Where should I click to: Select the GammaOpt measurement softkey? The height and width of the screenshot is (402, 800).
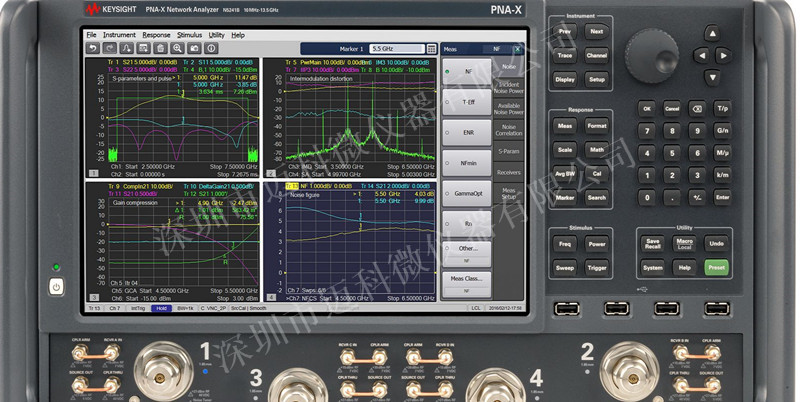[x=467, y=193]
